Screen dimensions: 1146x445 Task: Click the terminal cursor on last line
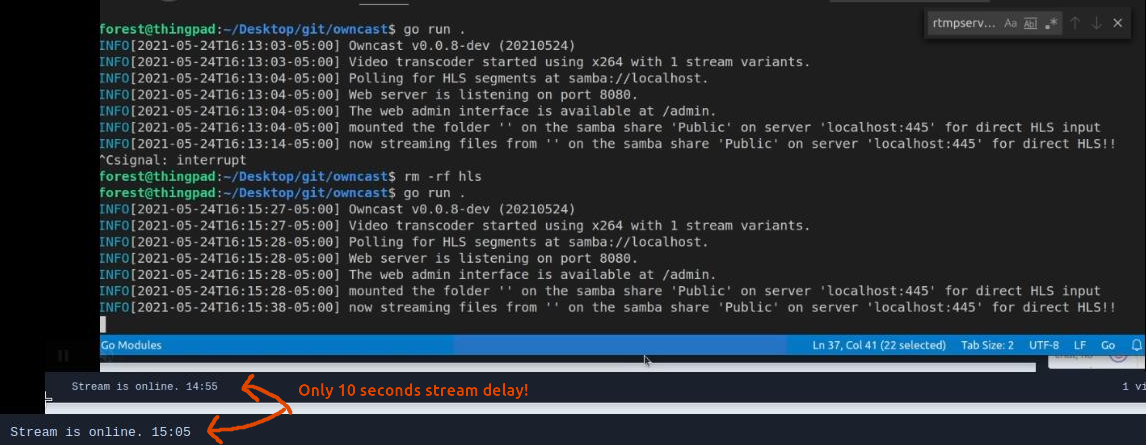click(x=103, y=324)
